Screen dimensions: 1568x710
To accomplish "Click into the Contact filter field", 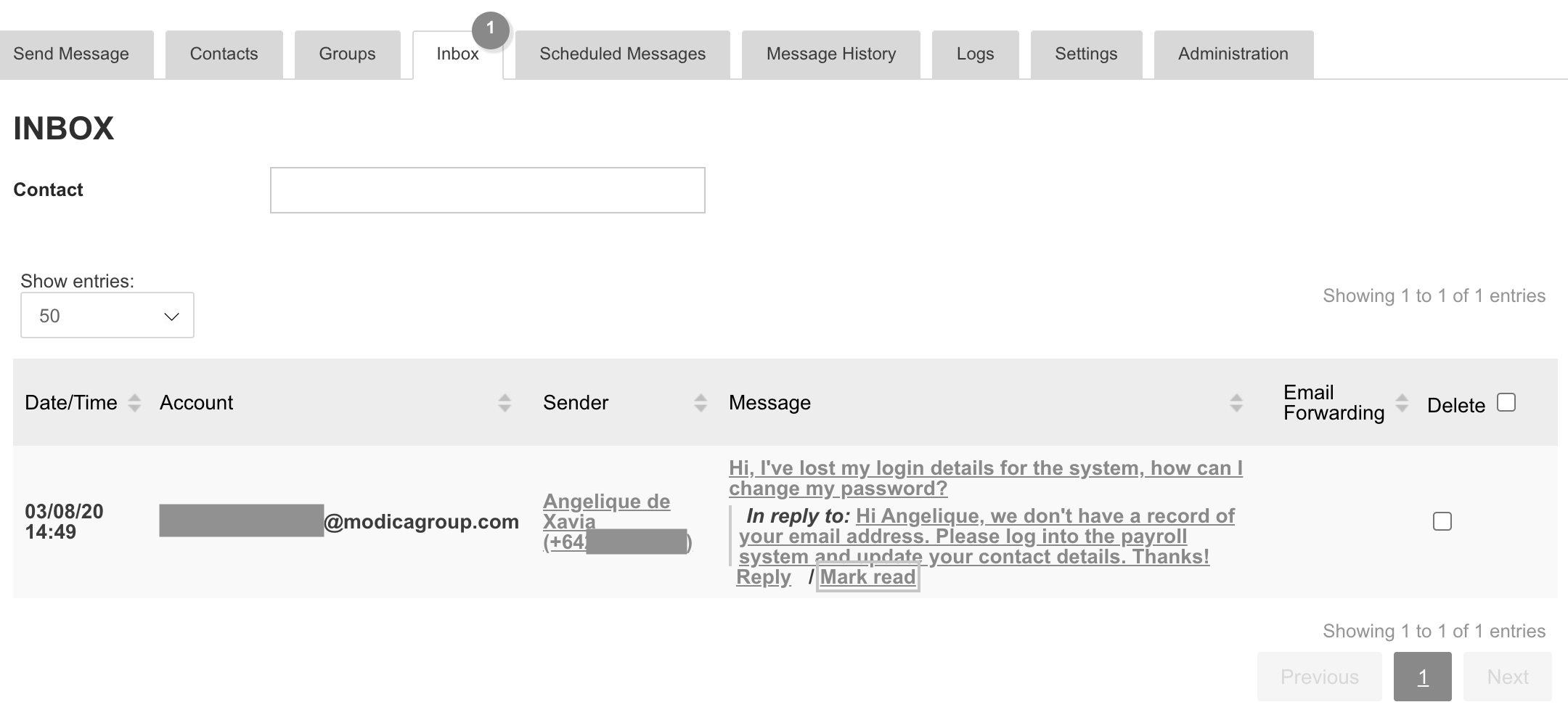I will (x=487, y=190).
